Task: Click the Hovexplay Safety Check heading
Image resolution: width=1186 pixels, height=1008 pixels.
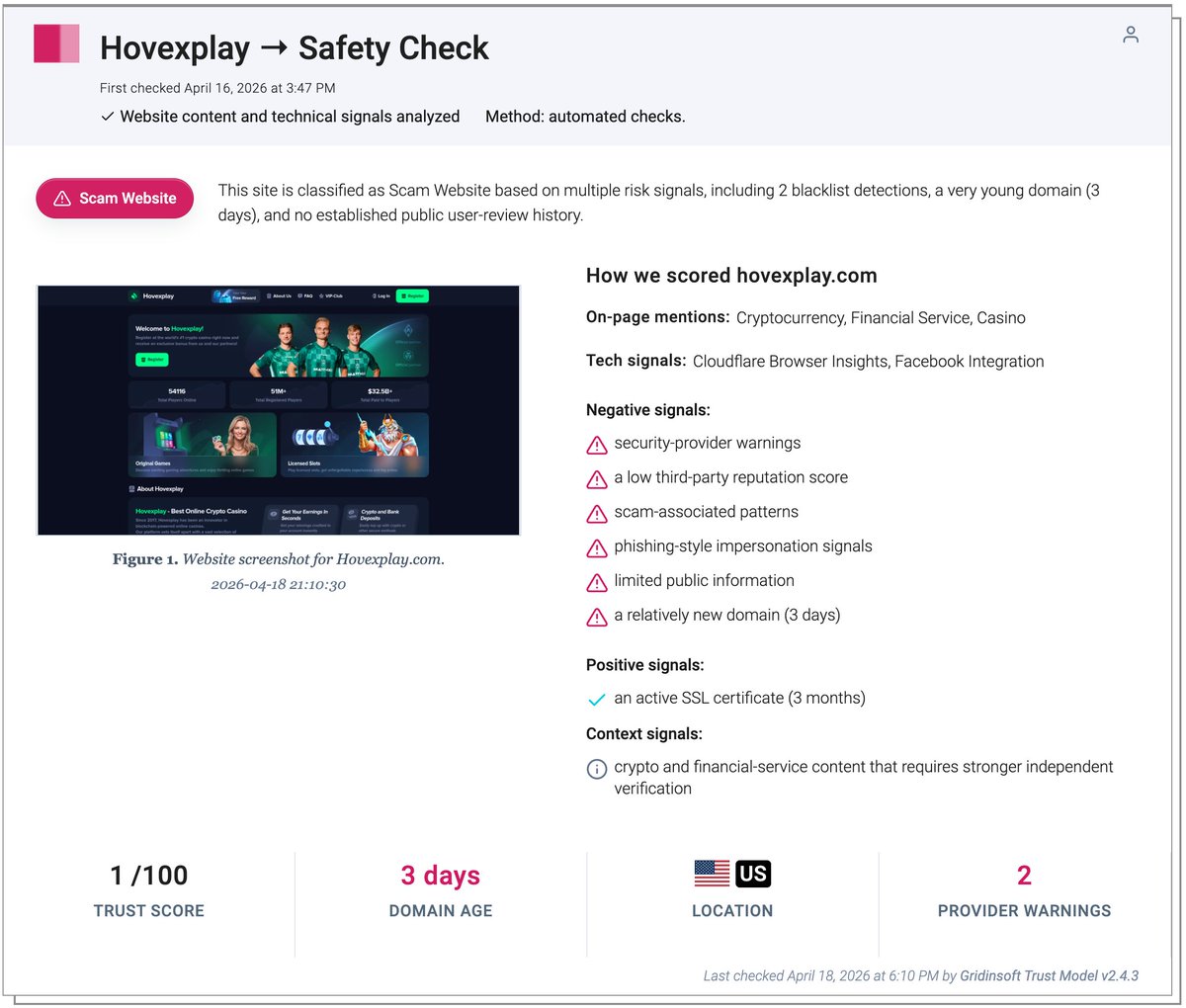Action: (x=295, y=47)
